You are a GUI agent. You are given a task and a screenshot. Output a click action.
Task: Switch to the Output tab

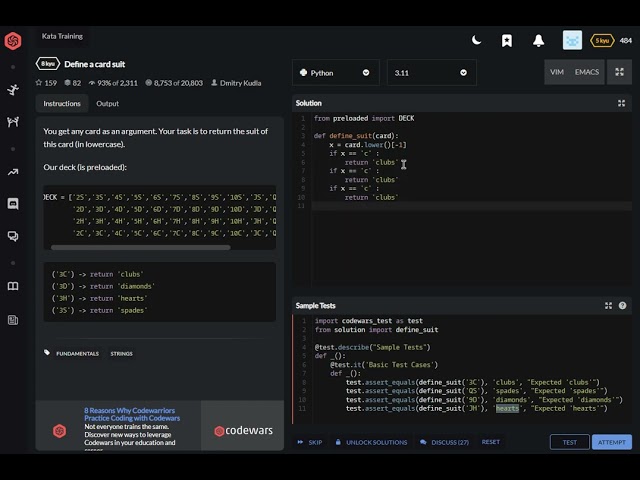107,104
